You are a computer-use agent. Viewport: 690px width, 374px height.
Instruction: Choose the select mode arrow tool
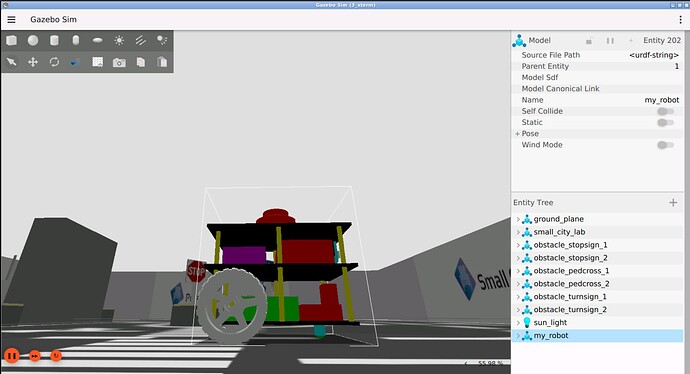click(x=11, y=62)
